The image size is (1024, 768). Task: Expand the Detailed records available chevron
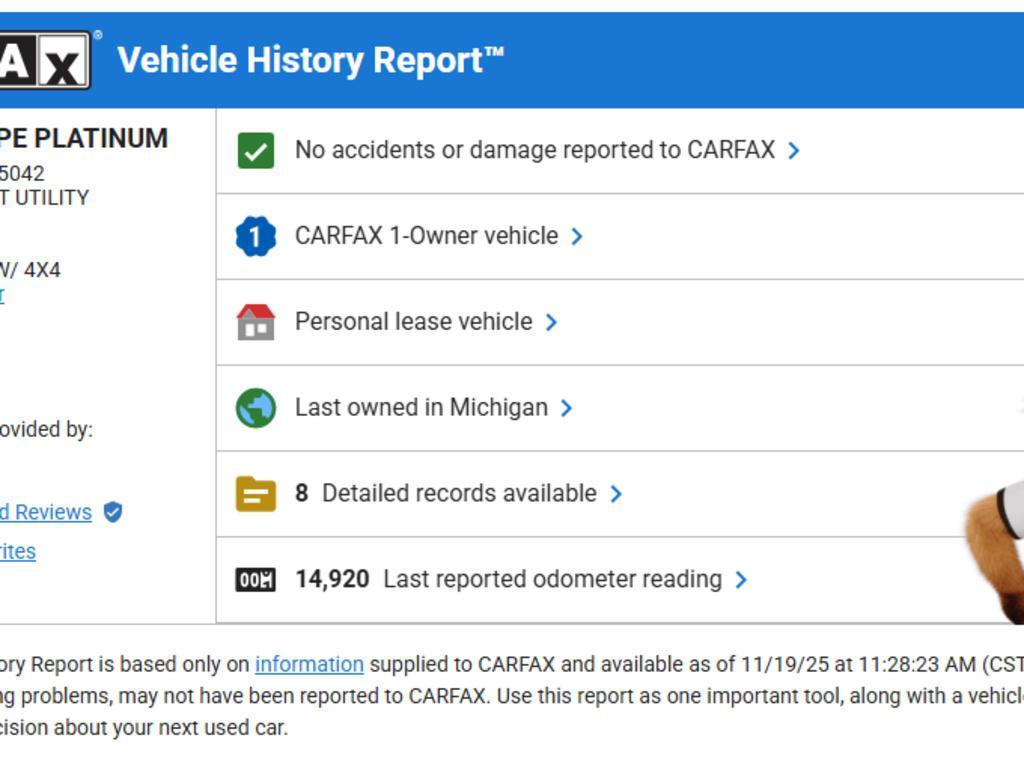(616, 494)
